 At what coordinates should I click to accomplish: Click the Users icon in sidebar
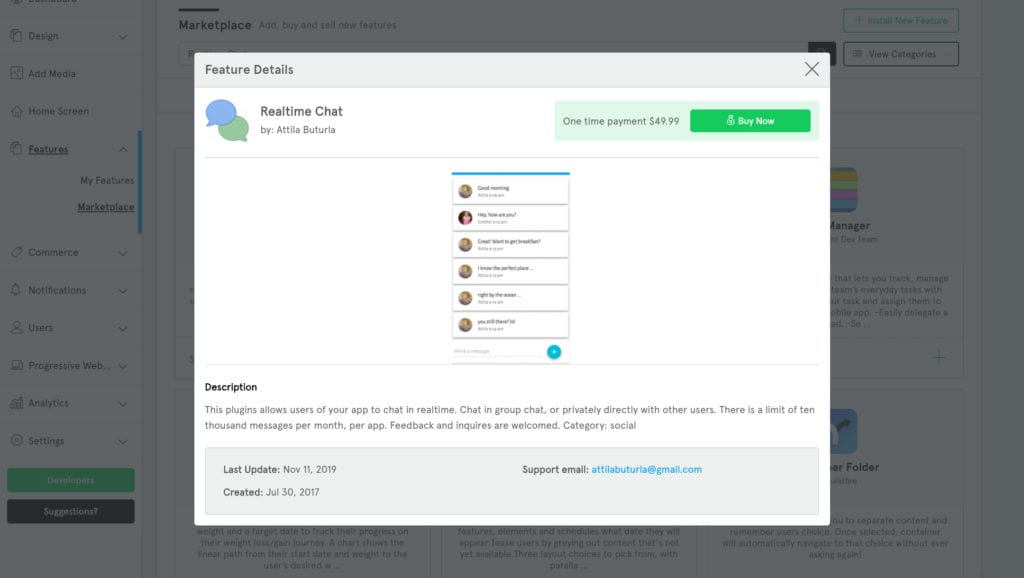pos(16,328)
